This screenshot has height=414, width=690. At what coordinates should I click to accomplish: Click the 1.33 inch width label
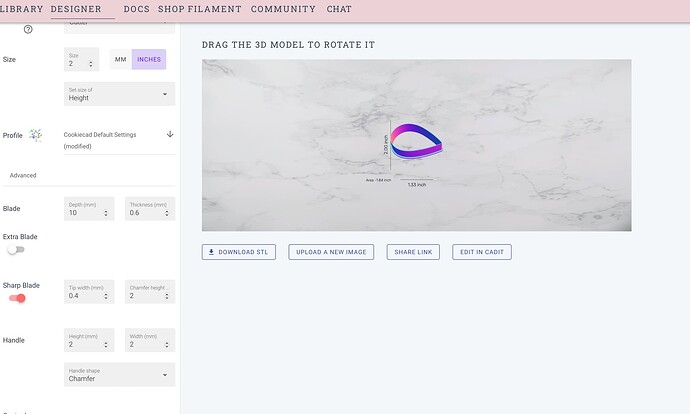tap(417, 185)
